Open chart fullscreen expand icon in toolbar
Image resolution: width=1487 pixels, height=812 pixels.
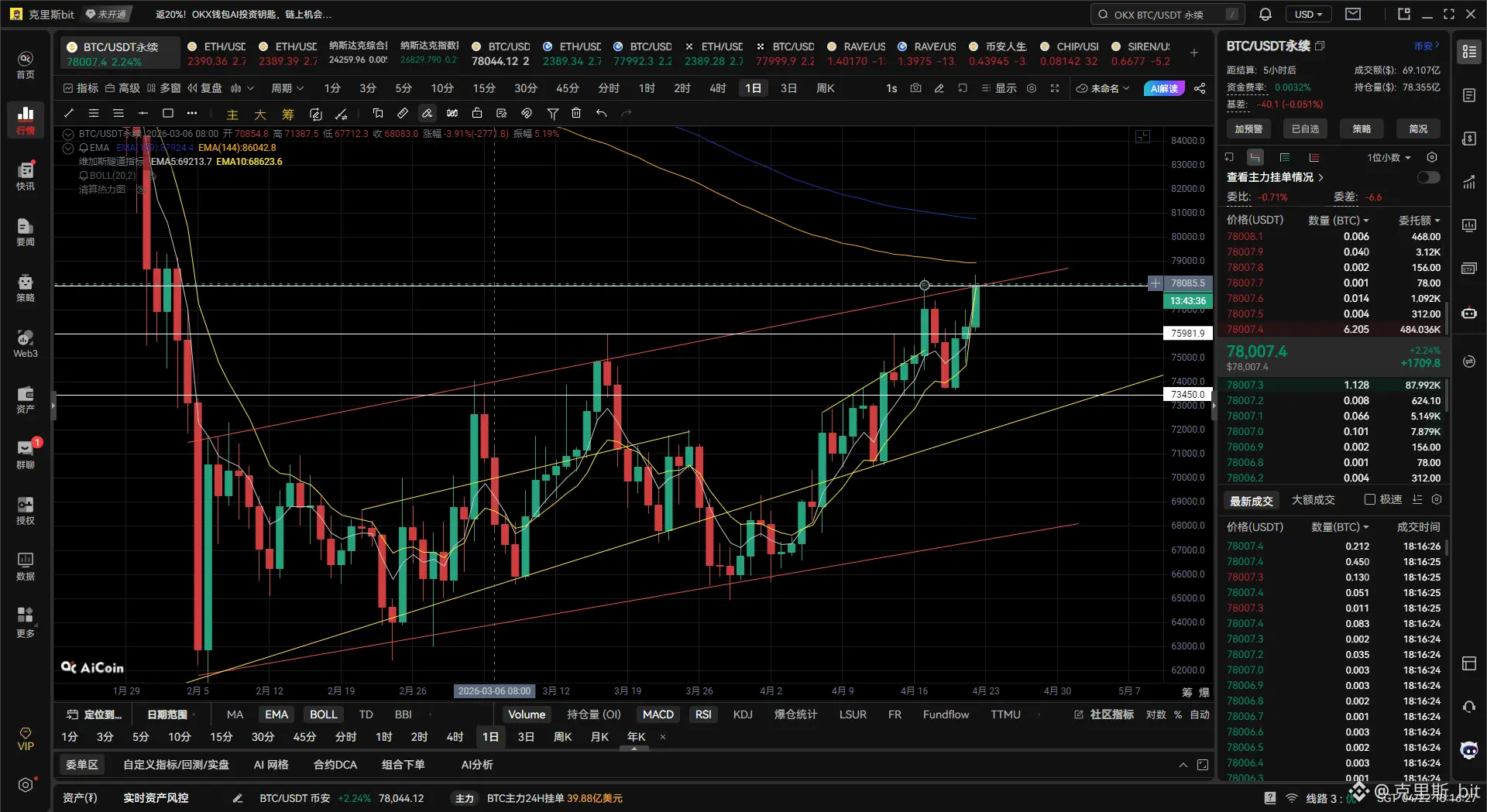1055,88
